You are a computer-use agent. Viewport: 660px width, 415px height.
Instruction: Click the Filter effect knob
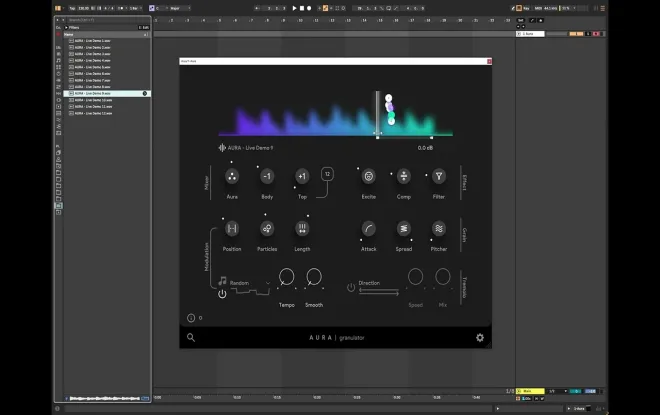tap(439, 176)
